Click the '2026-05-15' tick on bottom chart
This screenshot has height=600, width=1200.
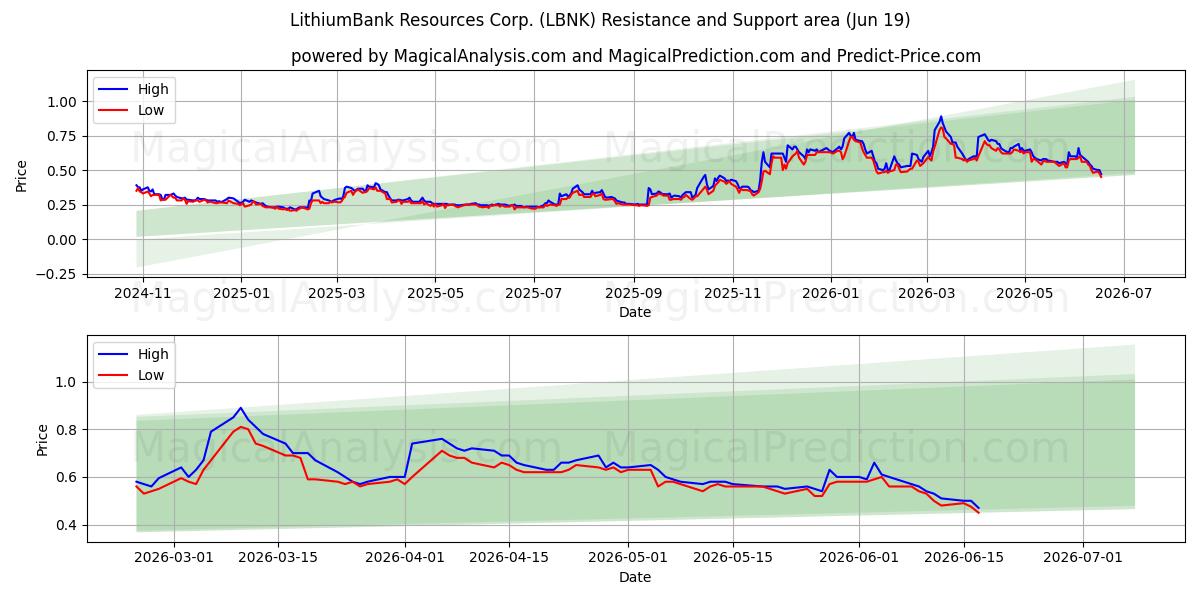pyautogui.click(x=733, y=558)
